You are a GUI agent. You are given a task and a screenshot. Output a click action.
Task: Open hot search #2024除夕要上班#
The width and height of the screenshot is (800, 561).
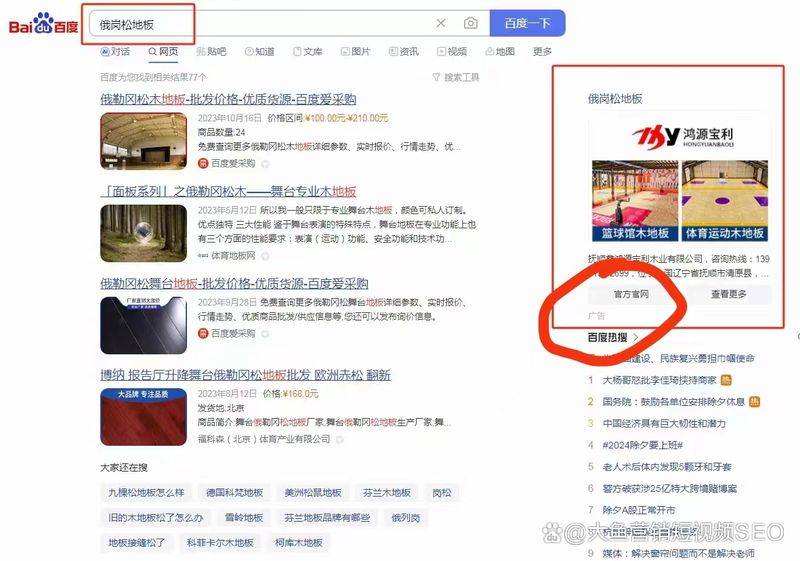click(x=643, y=445)
